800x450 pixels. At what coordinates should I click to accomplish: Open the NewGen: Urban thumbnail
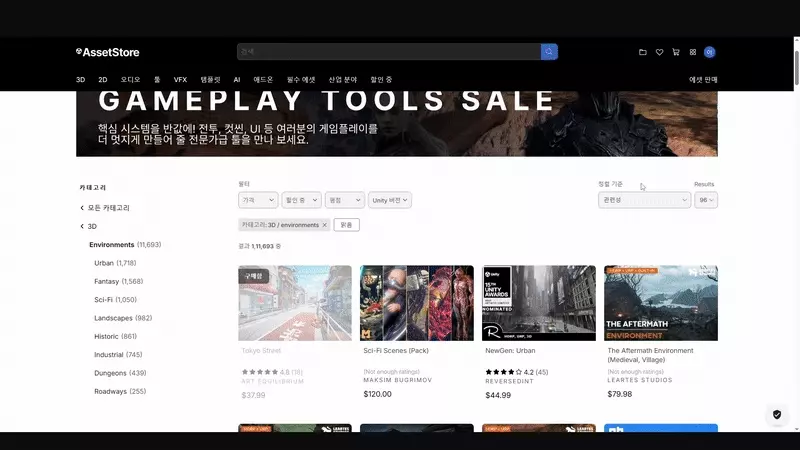point(539,303)
